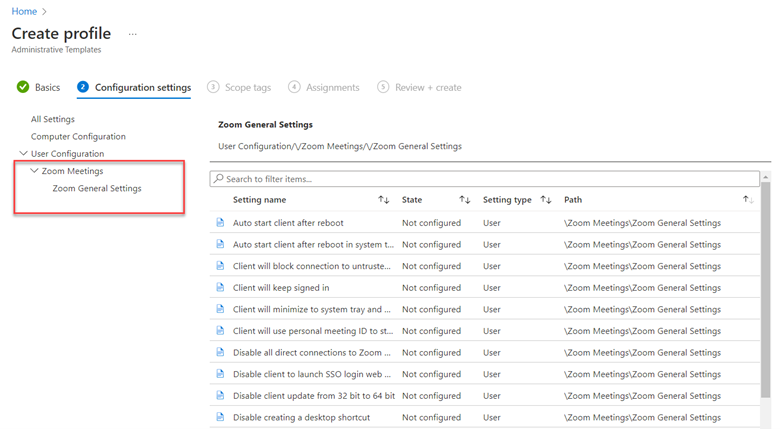Viewport: 780px width, 429px height.
Task: Click the Setting type column header
Action: 507,200
